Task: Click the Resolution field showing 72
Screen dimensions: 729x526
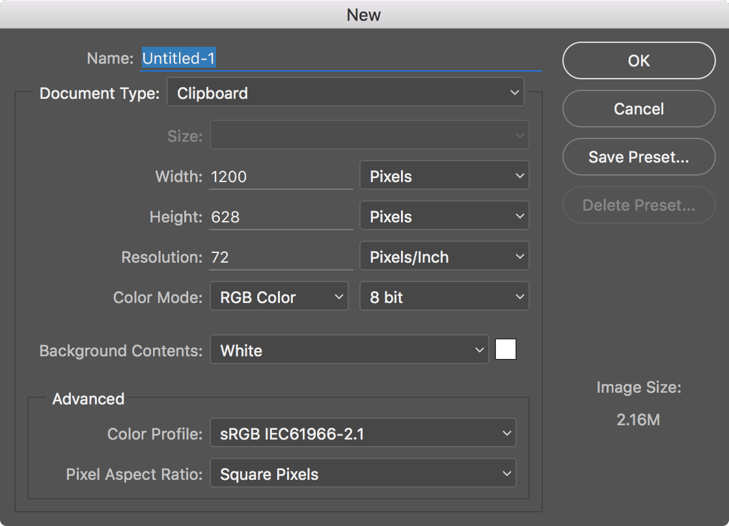Action: pyautogui.click(x=280, y=257)
